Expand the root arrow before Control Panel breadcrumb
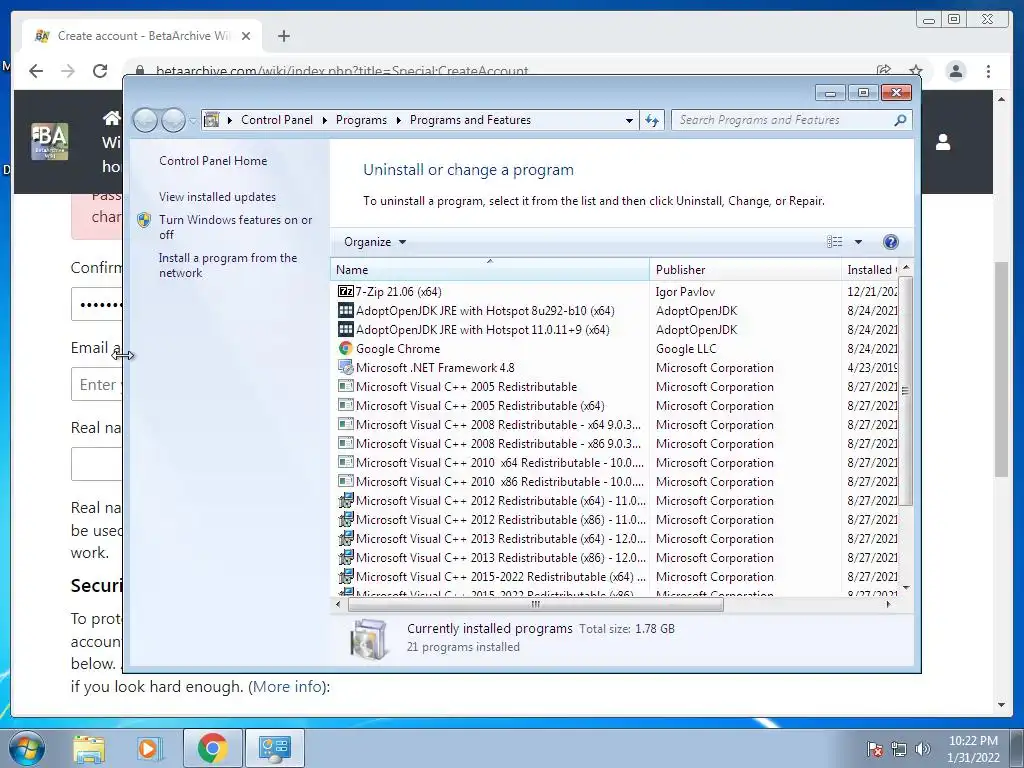The height and width of the screenshot is (768, 1024). coord(230,120)
